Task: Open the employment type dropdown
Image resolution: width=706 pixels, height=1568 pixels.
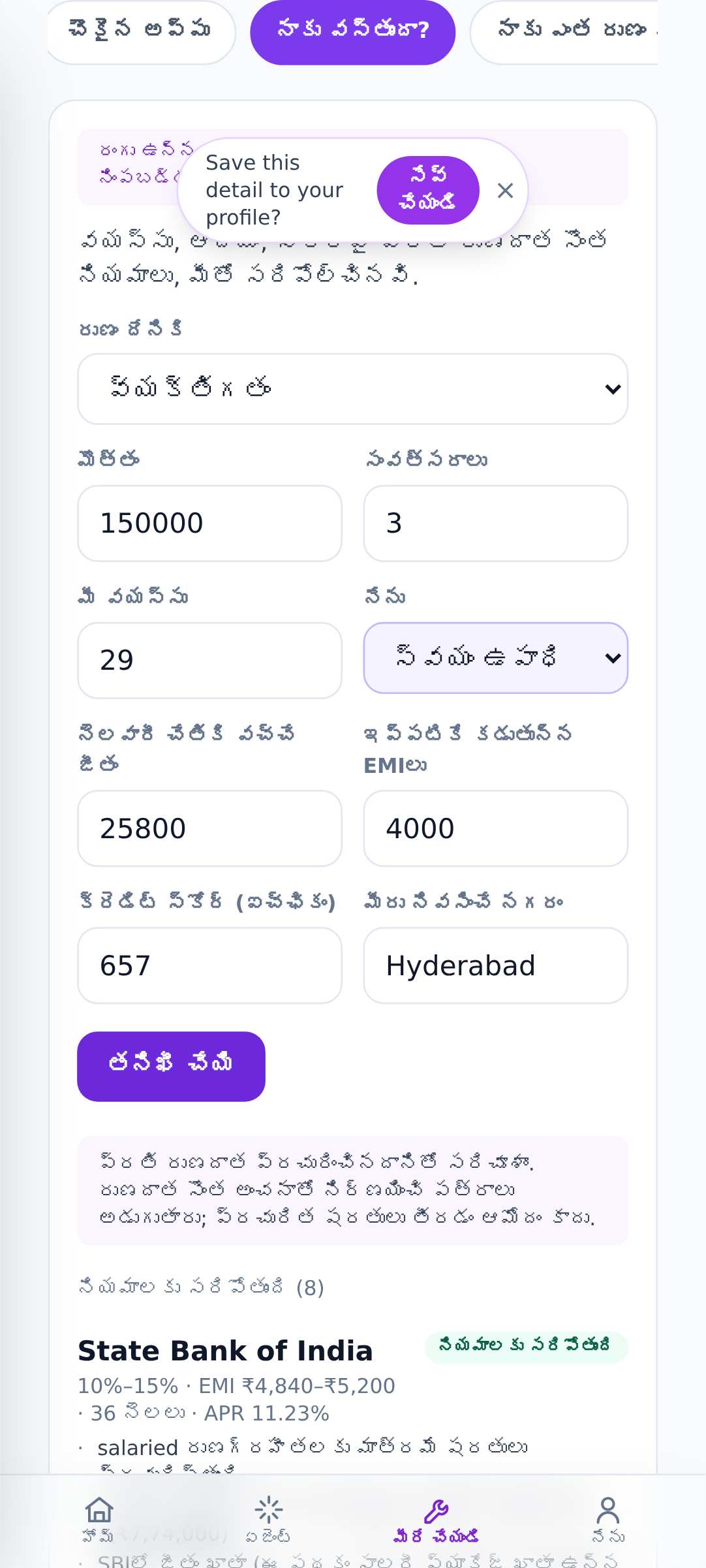Action: 496,658
